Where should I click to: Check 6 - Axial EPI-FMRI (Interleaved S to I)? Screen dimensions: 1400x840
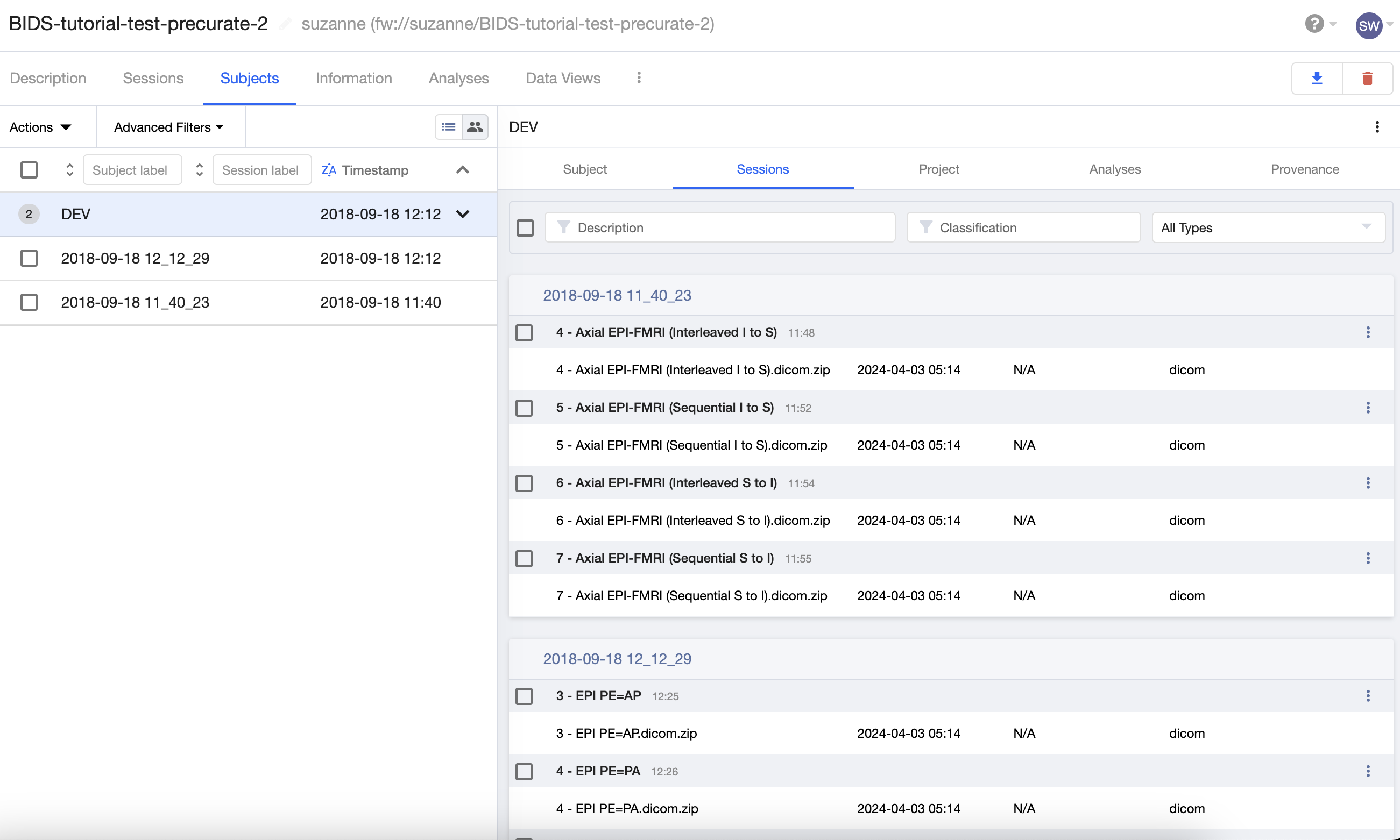pyautogui.click(x=524, y=483)
